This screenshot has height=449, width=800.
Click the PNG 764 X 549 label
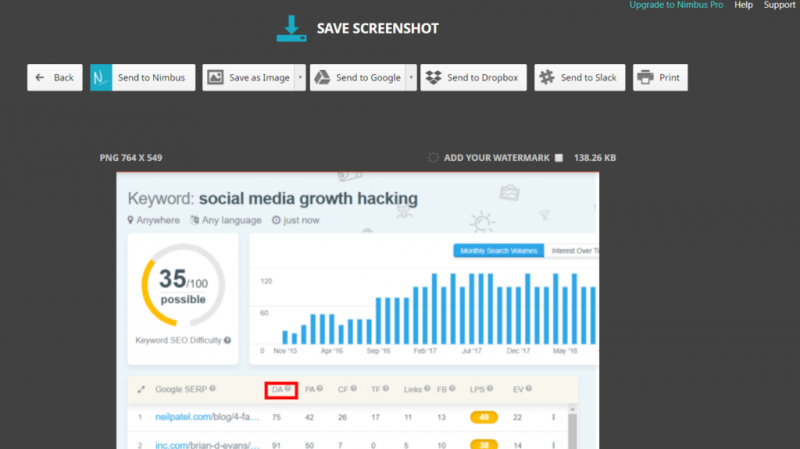pos(131,158)
